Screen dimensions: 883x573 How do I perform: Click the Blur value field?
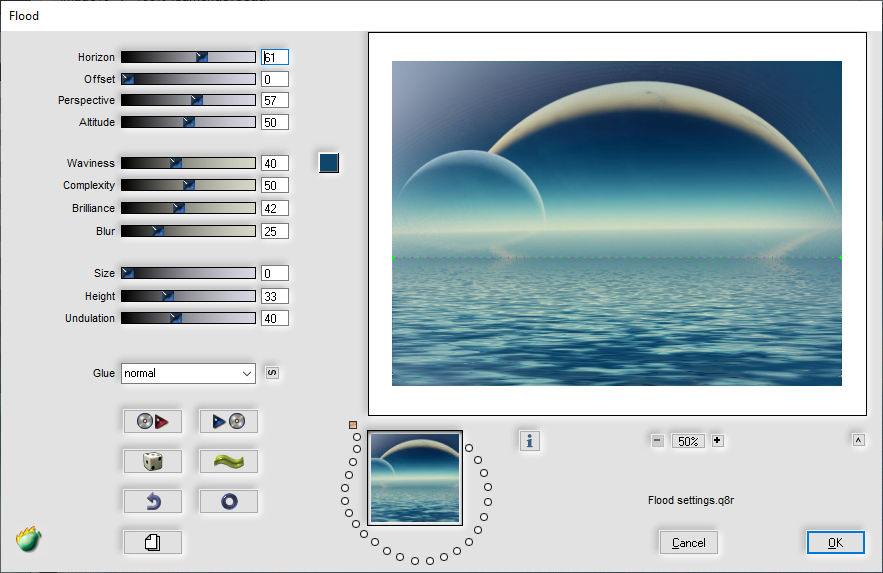coord(275,231)
